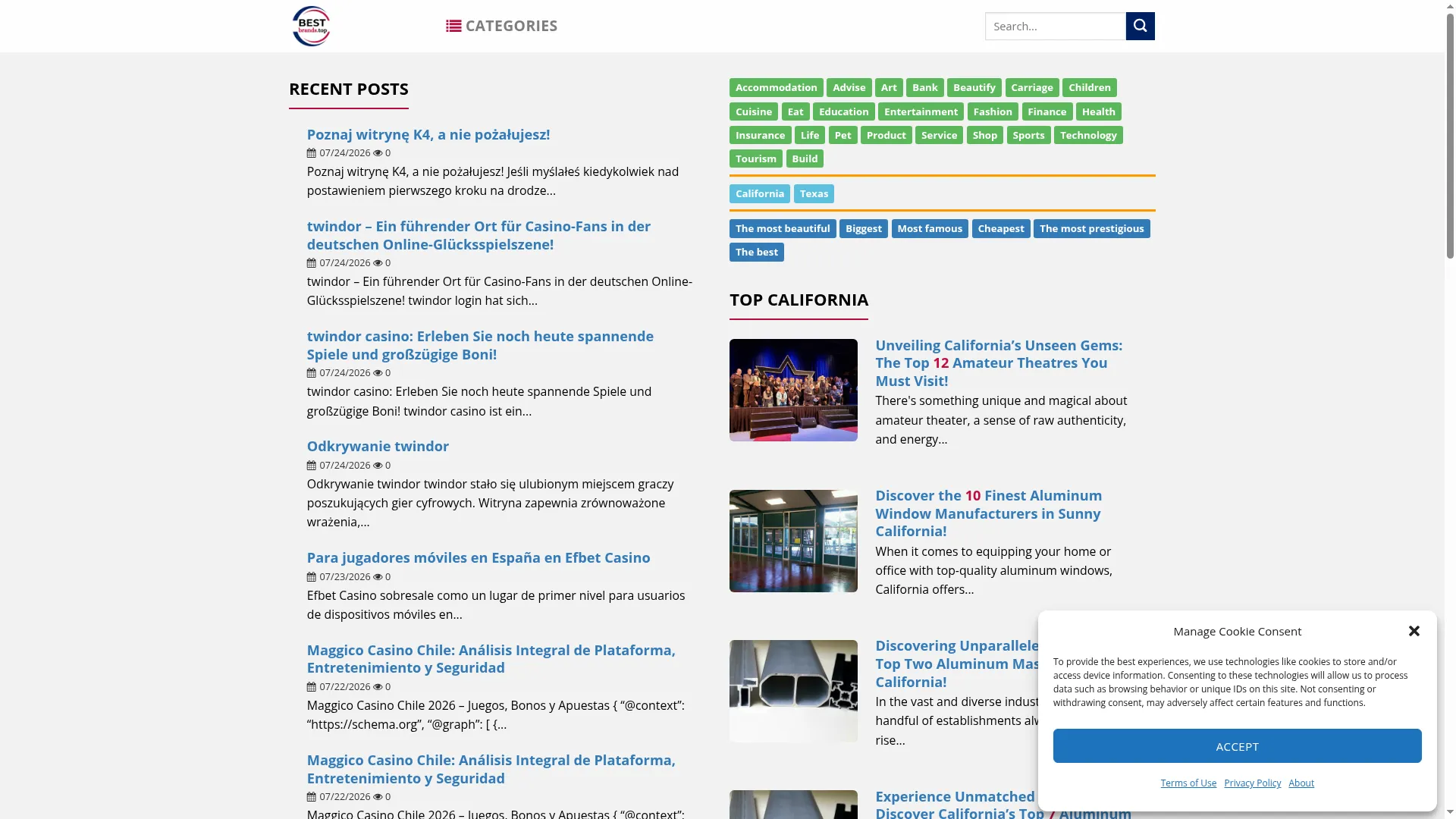Open the Terms of Use link
1456x819 pixels.
pyautogui.click(x=1188, y=783)
